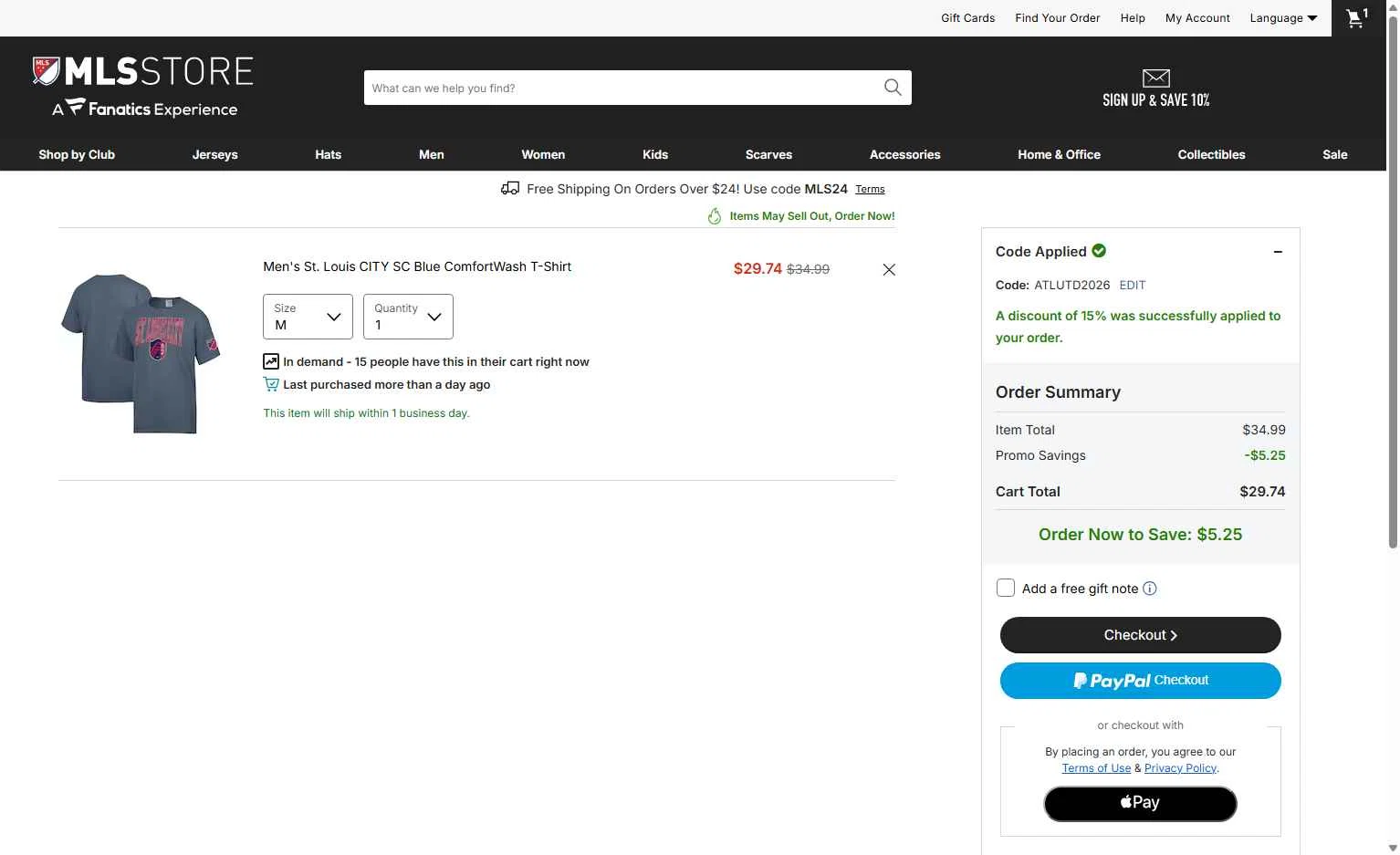Open the shopping cart icon
The image size is (1400, 855).
[1357, 18]
